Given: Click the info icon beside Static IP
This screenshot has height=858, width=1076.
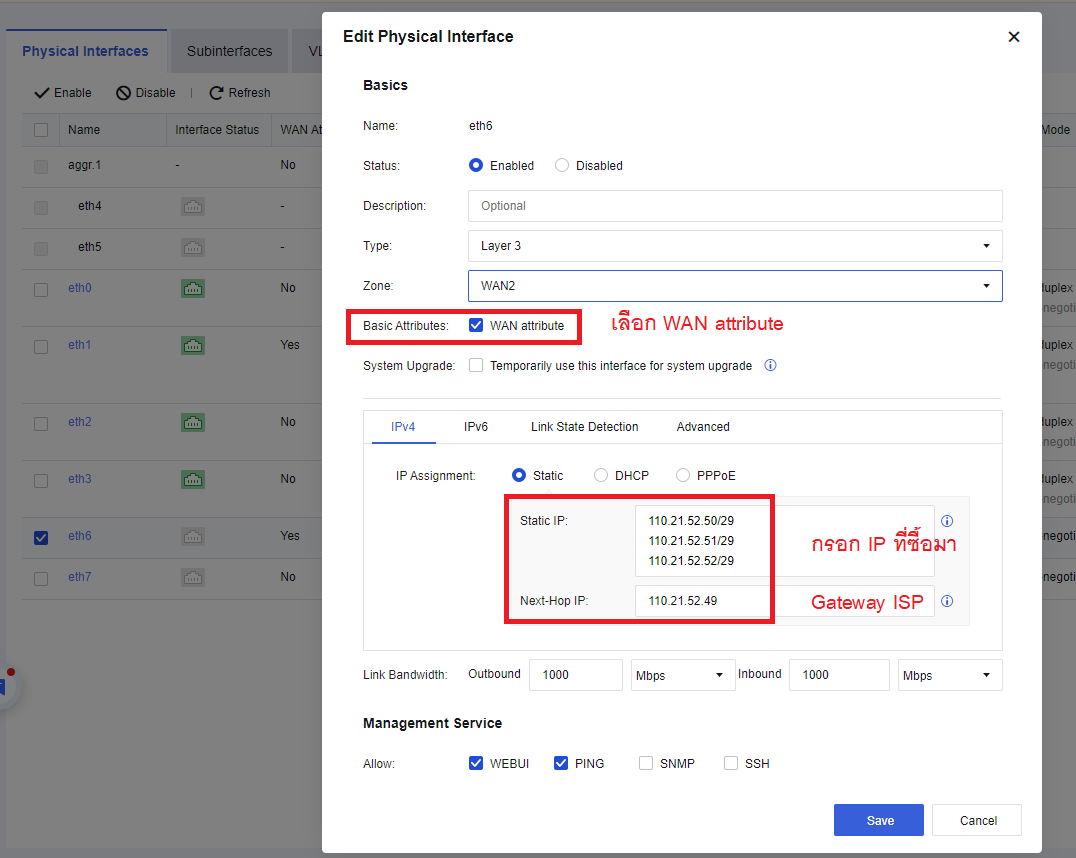Looking at the screenshot, I should pyautogui.click(x=947, y=520).
